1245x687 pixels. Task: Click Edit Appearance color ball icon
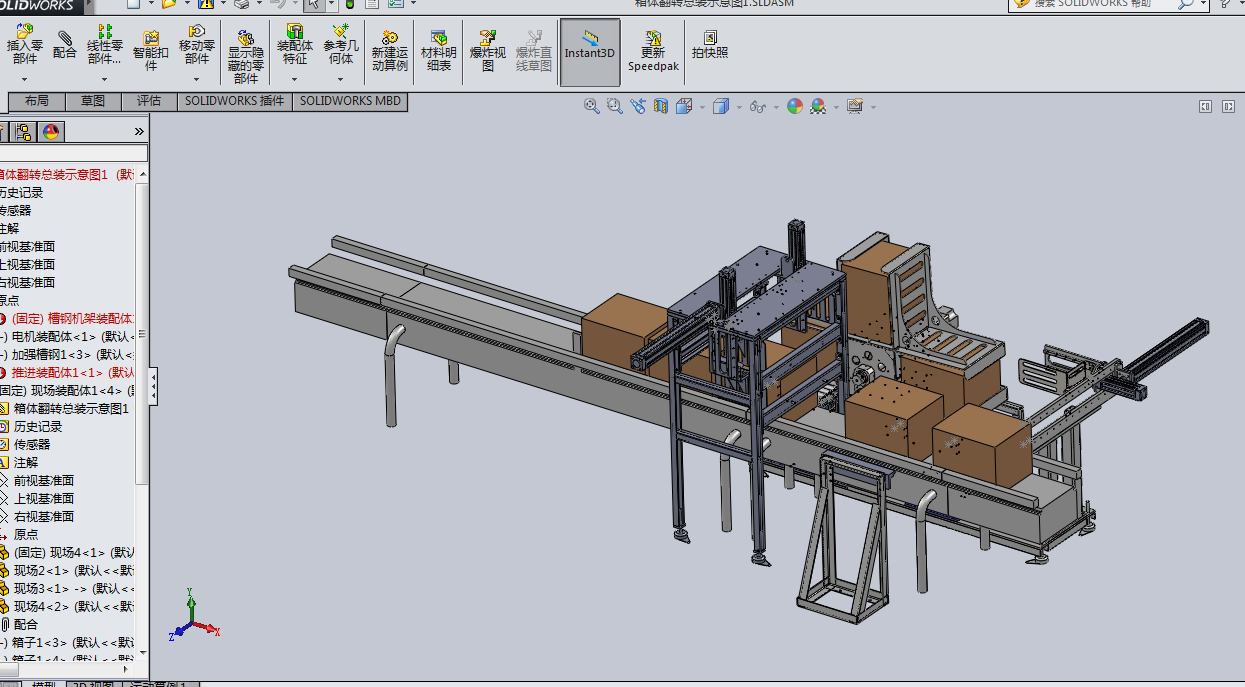tap(795, 106)
